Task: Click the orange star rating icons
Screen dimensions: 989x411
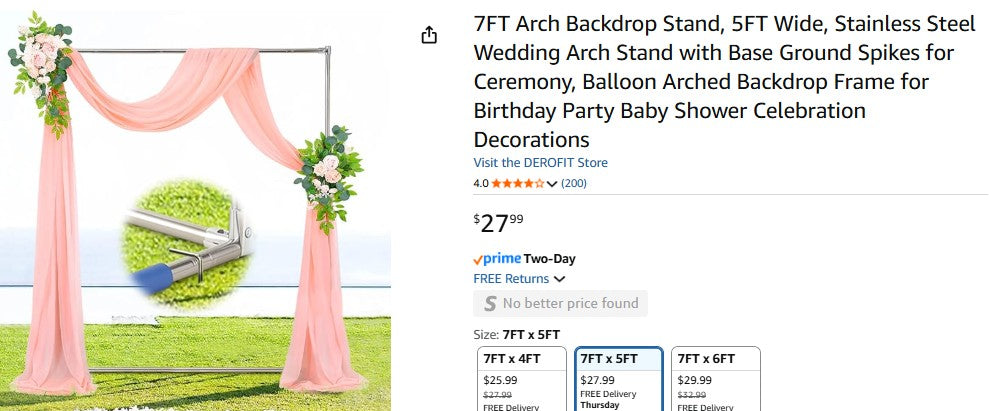Action: tap(517, 183)
